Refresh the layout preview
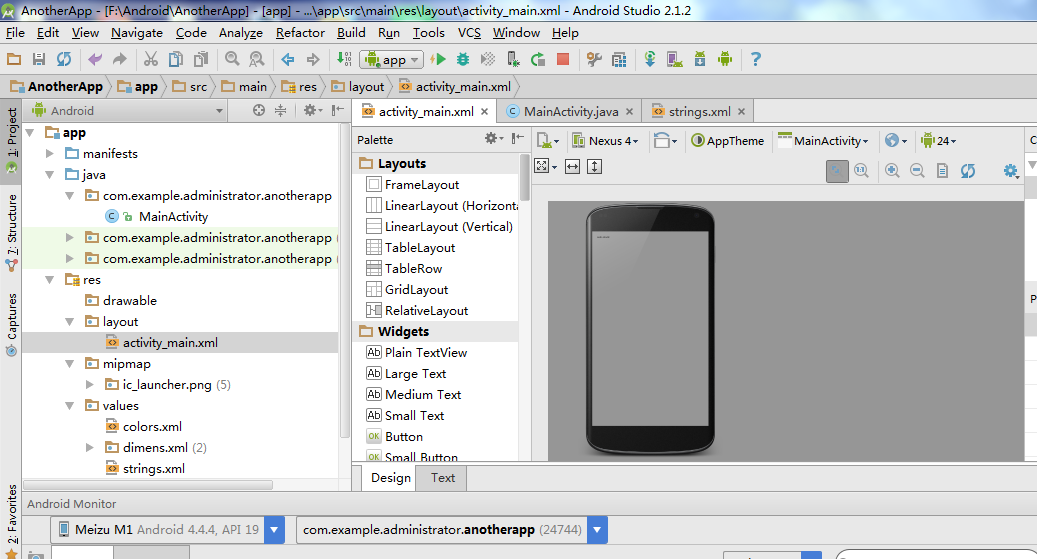This screenshot has width=1037, height=559. click(x=968, y=171)
